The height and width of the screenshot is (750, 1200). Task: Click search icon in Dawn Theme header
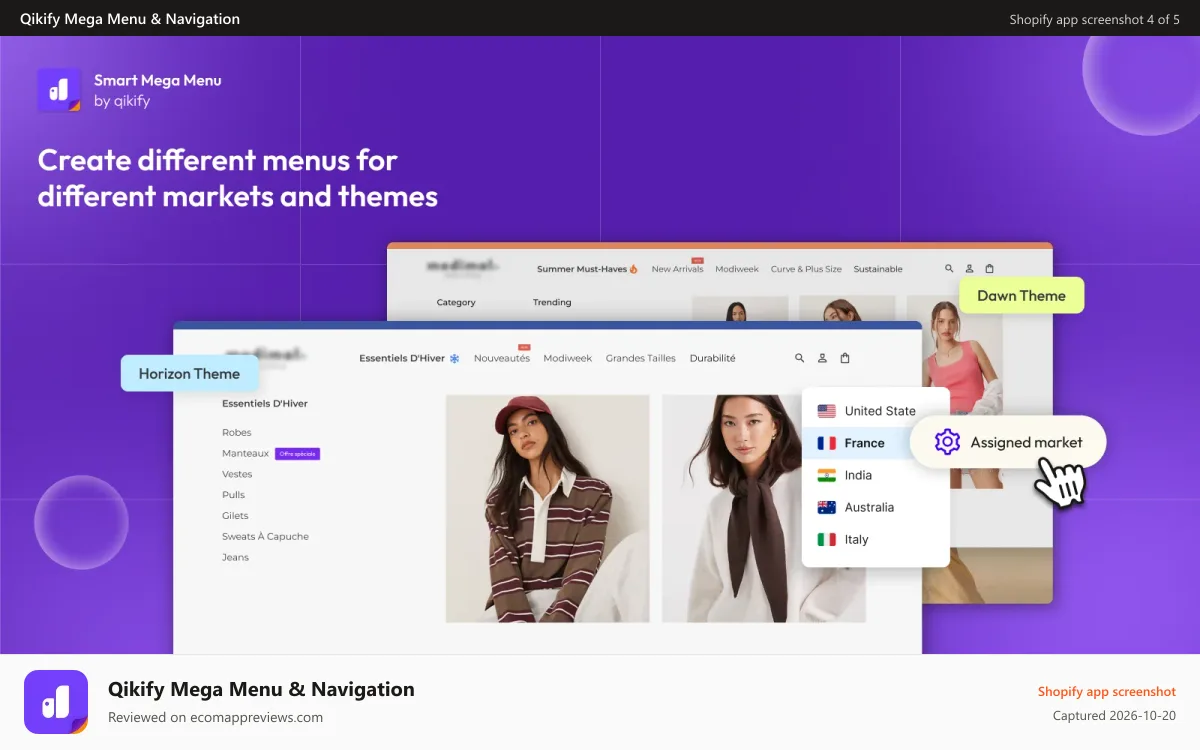click(949, 269)
